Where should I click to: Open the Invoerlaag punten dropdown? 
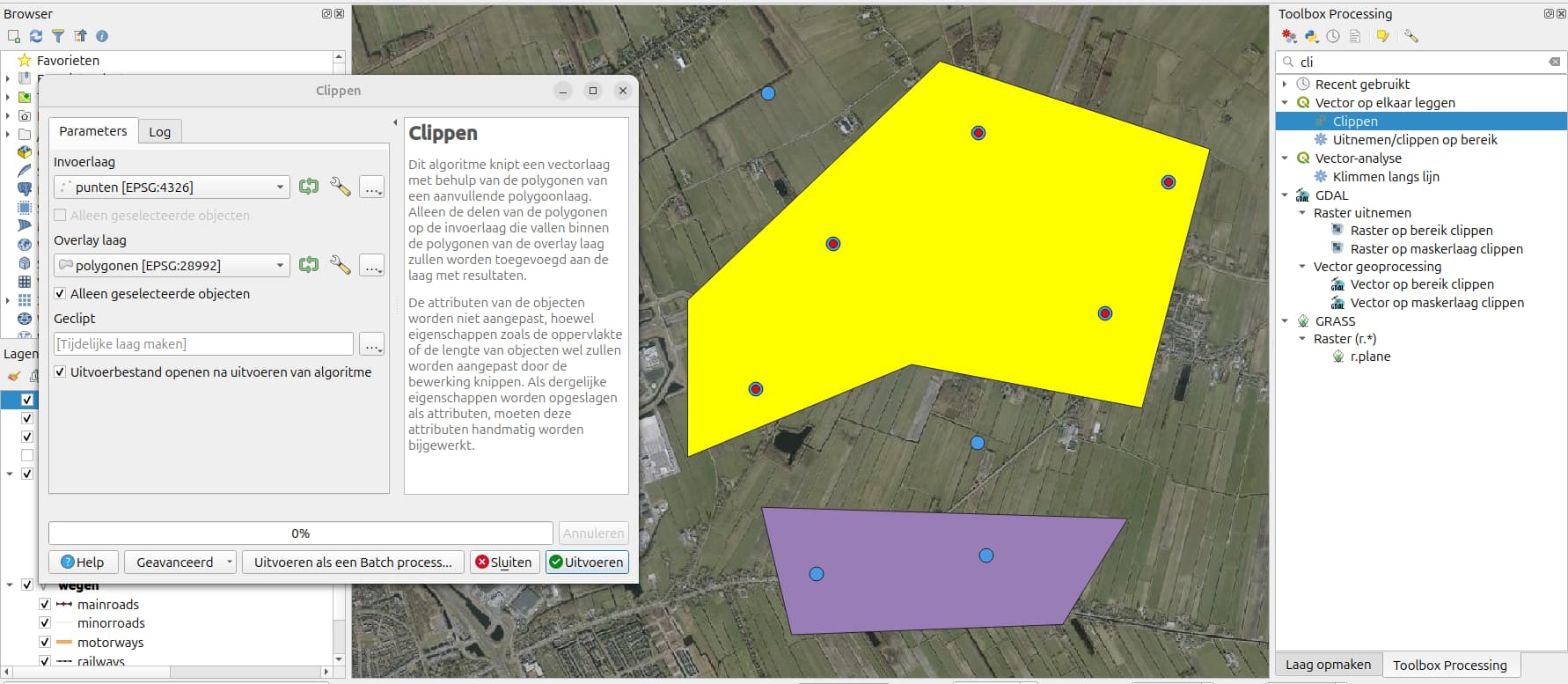tap(280, 188)
